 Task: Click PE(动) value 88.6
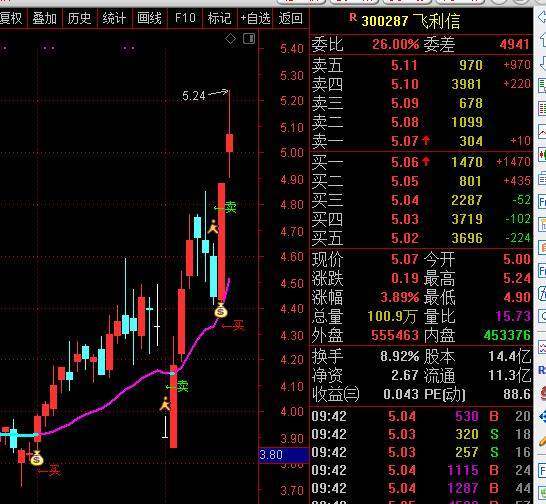pos(517,394)
